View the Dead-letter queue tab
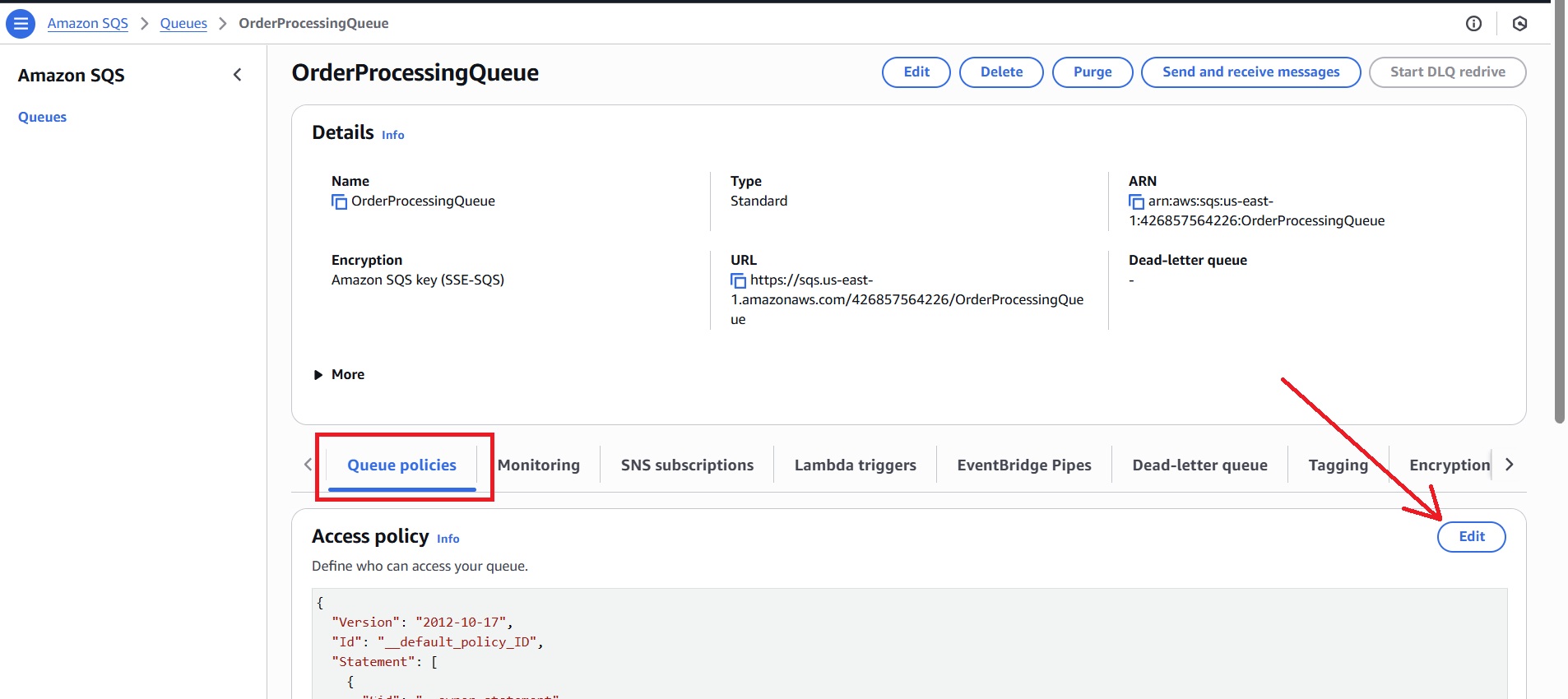This screenshot has height=699, width=1568. click(1199, 465)
